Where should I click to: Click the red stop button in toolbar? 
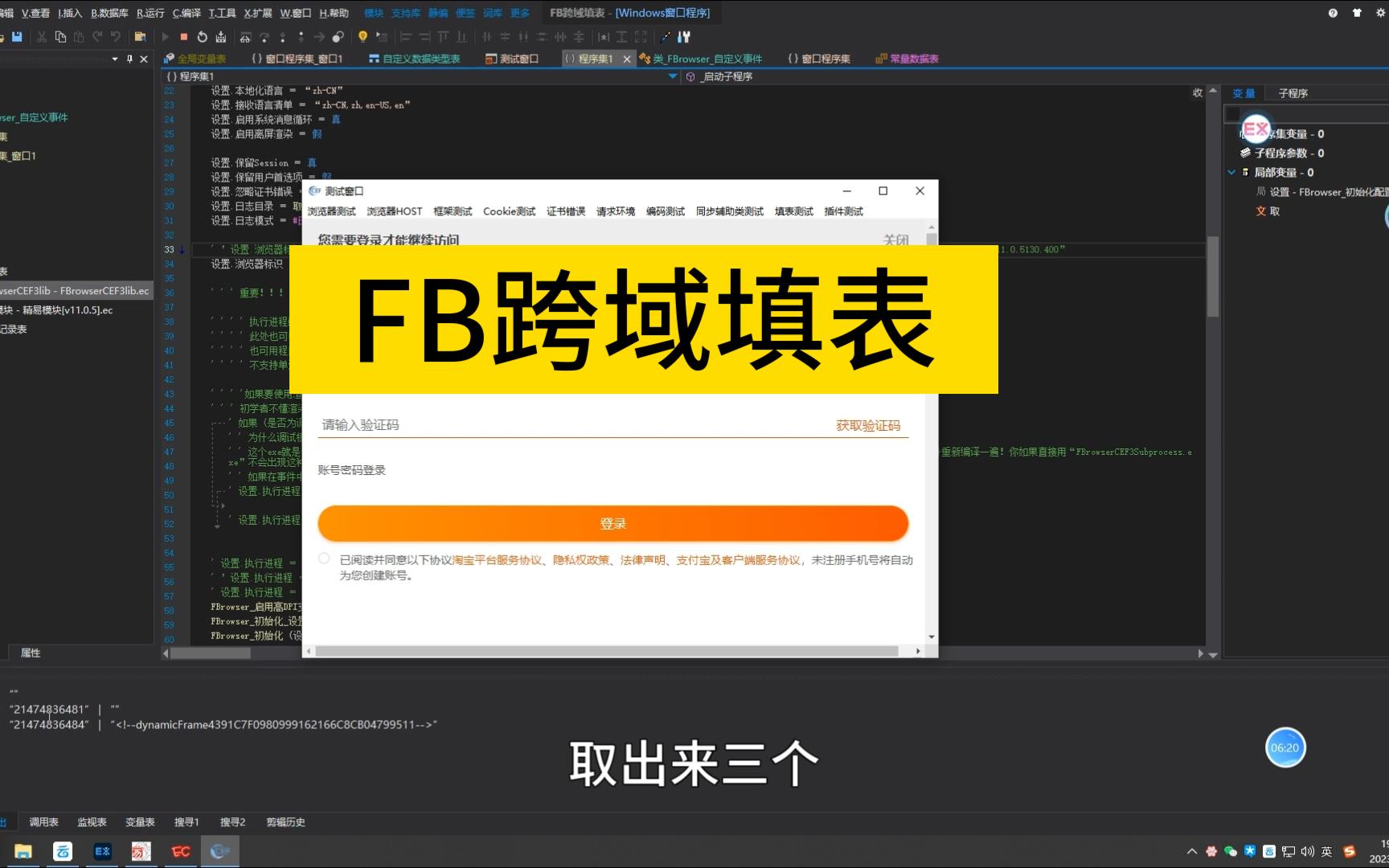pyautogui.click(x=183, y=37)
